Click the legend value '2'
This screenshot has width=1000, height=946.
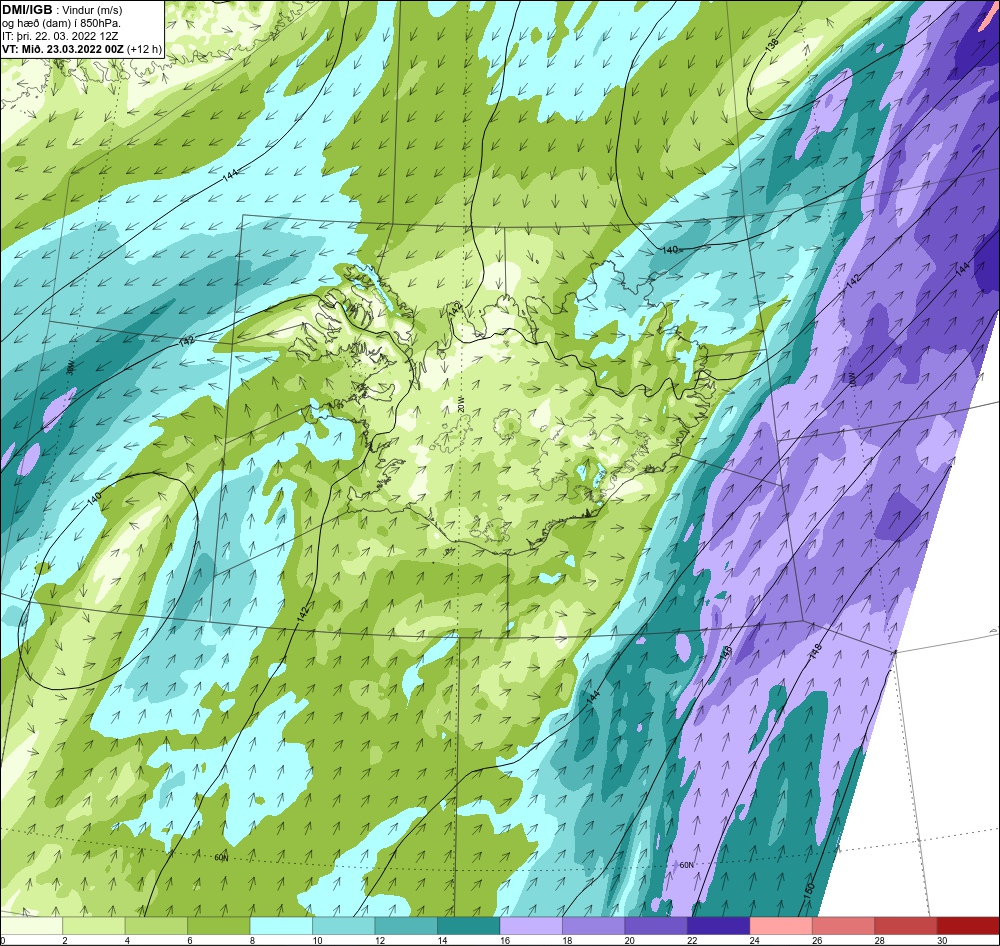point(65,940)
